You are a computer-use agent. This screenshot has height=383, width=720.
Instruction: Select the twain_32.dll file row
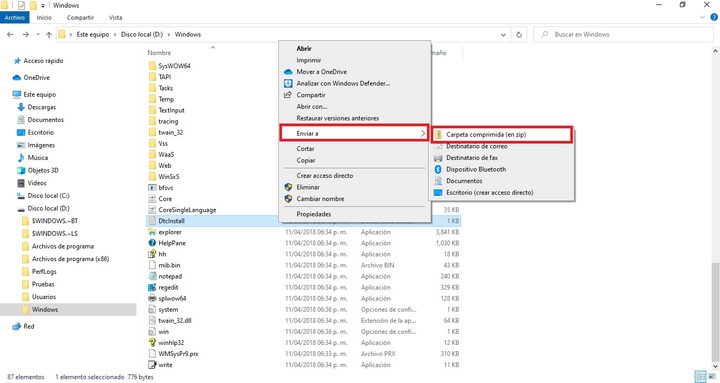click(x=303, y=321)
